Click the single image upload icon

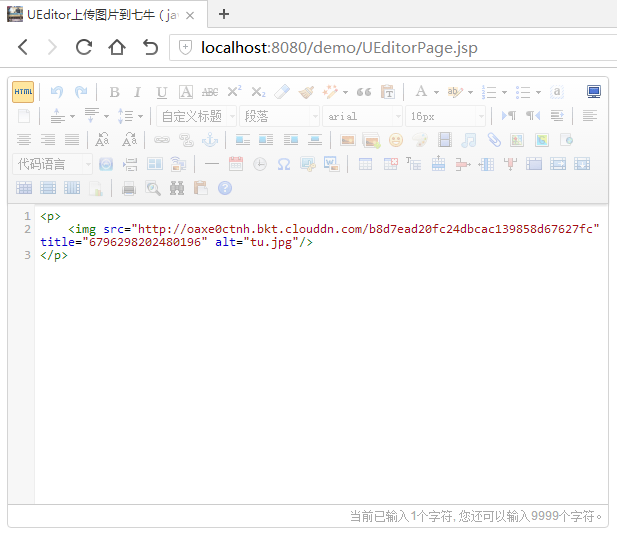[348, 140]
